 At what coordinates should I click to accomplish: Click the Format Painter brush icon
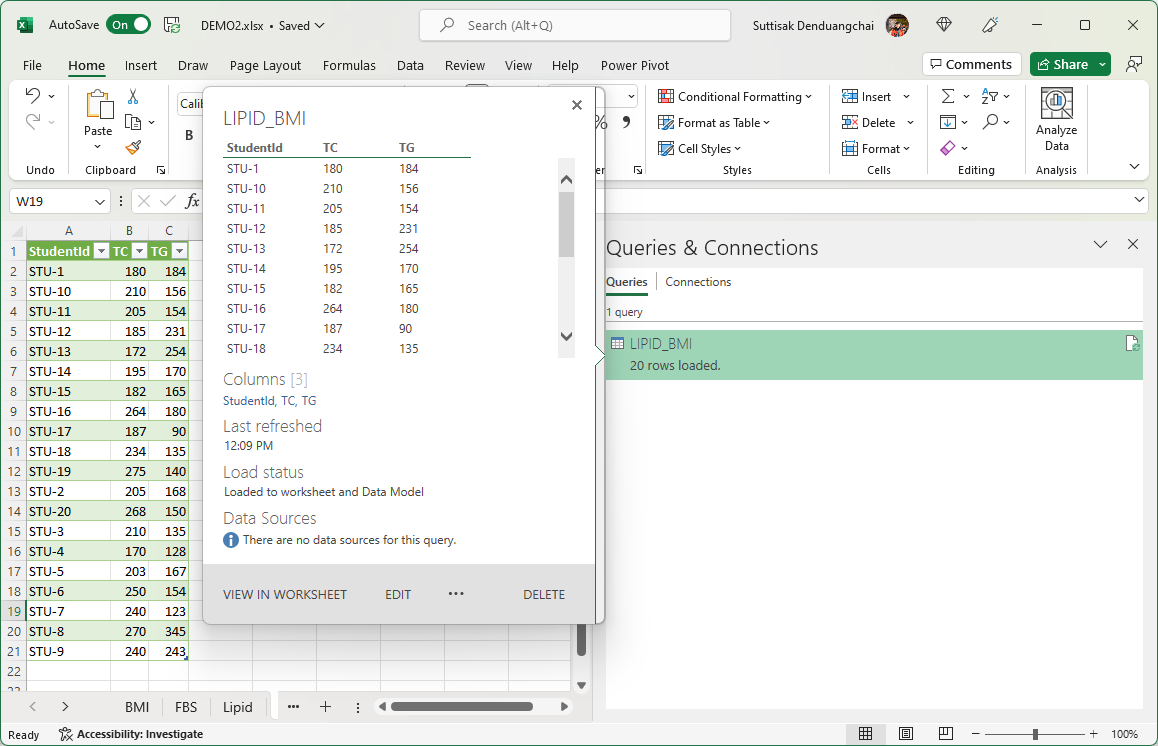click(x=133, y=148)
